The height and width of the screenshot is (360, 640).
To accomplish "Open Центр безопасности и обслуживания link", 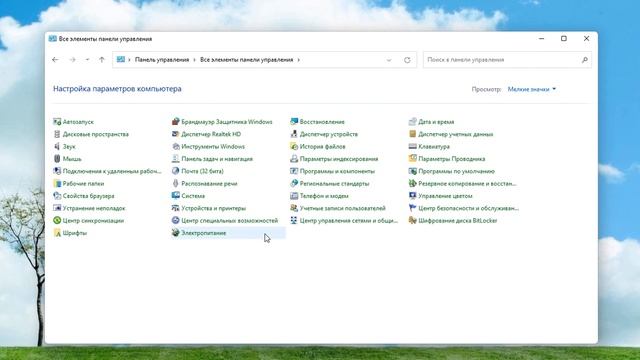I will coord(469,208).
